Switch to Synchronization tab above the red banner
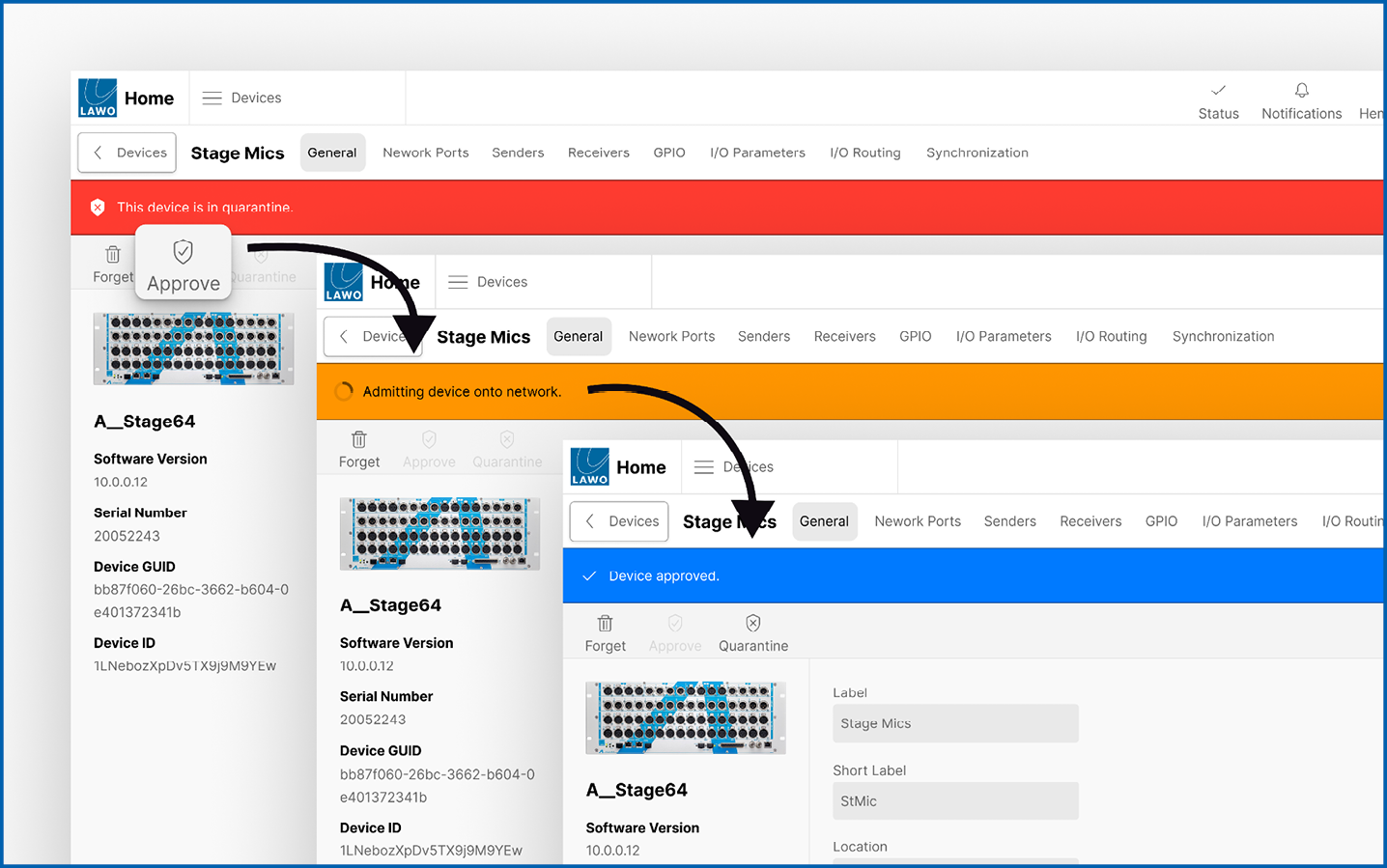The width and height of the screenshot is (1387, 868). (x=977, y=153)
